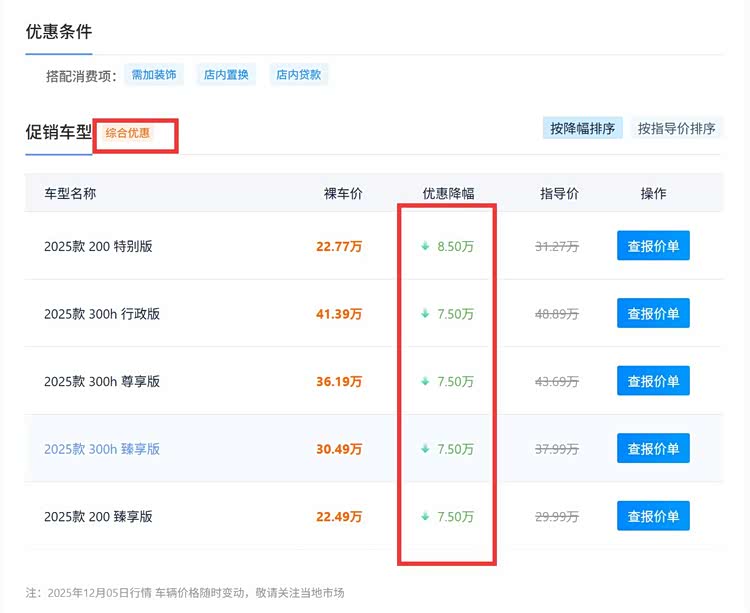Click 查报价单 for 2025款 300h 行政版
Viewport: 750px width, 613px height.
(x=653, y=314)
